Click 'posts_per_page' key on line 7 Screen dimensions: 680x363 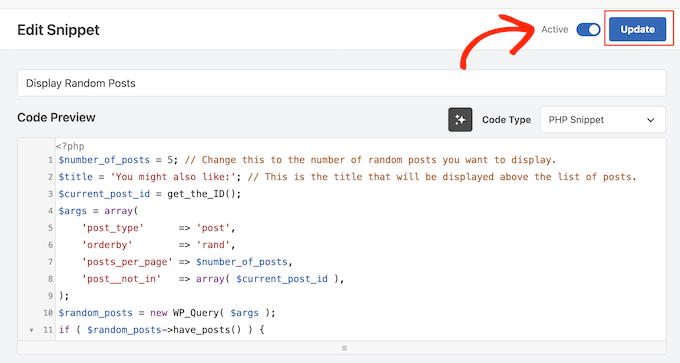[127, 262]
